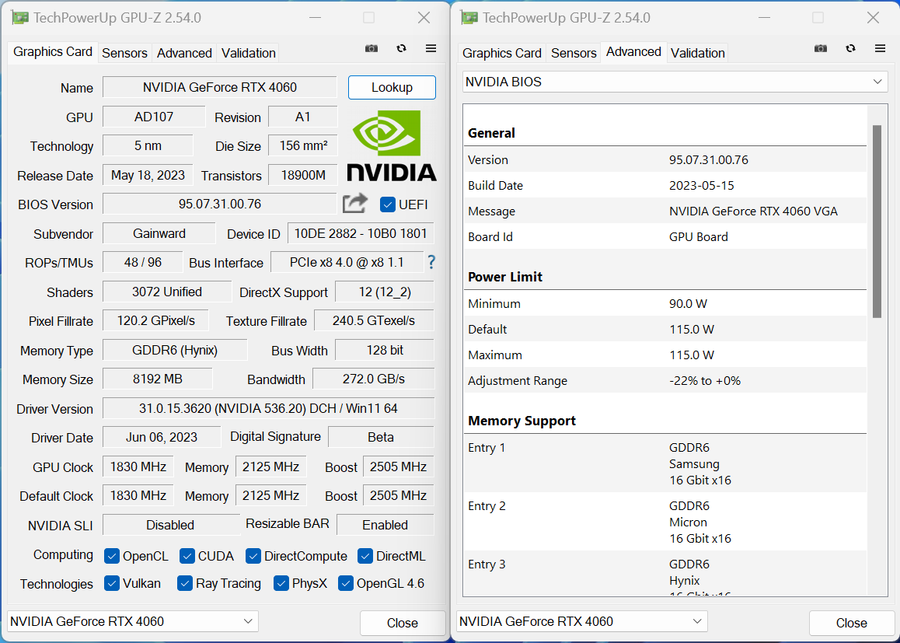
Task: Open the hamburger menu in left window
Action: pyautogui.click(x=431, y=49)
